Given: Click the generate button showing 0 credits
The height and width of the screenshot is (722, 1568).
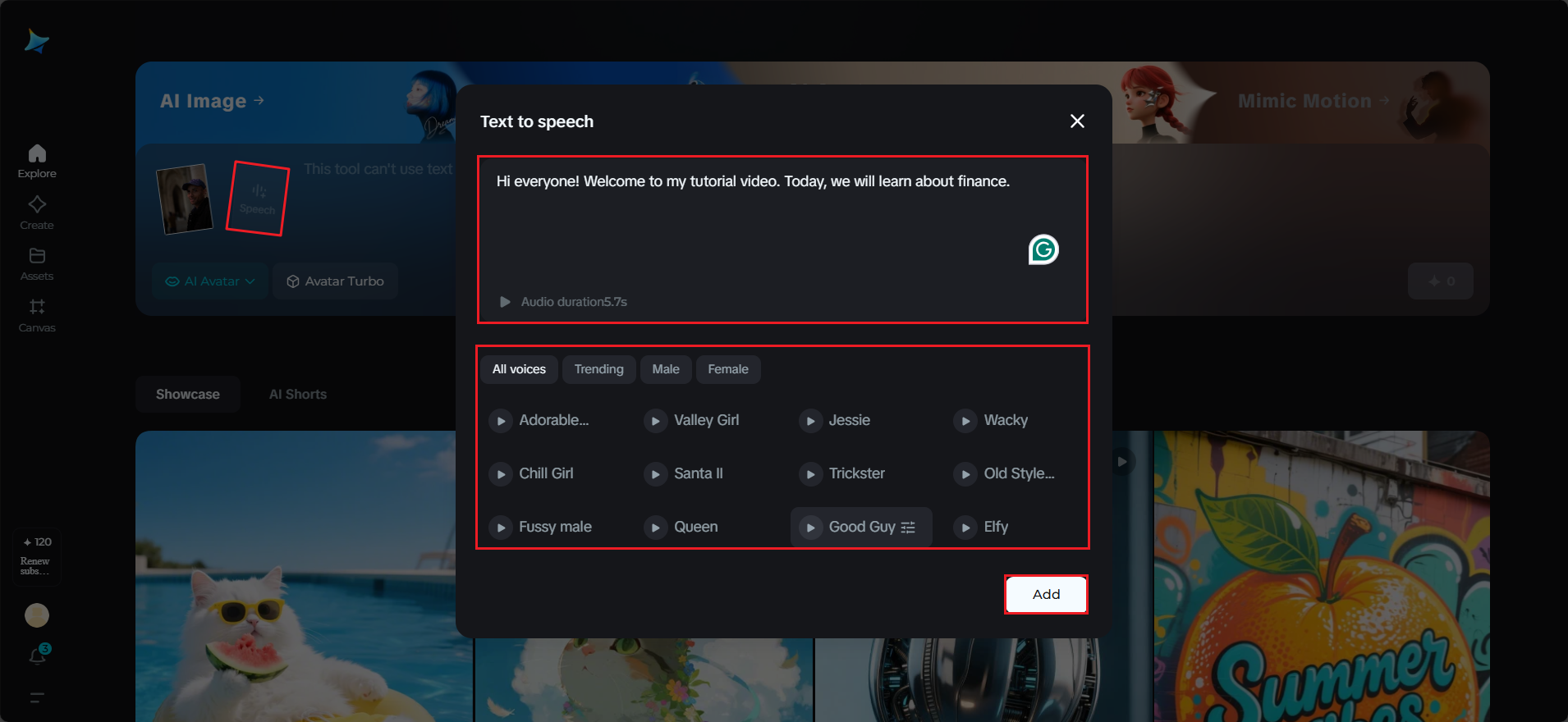Looking at the screenshot, I should [1441, 281].
